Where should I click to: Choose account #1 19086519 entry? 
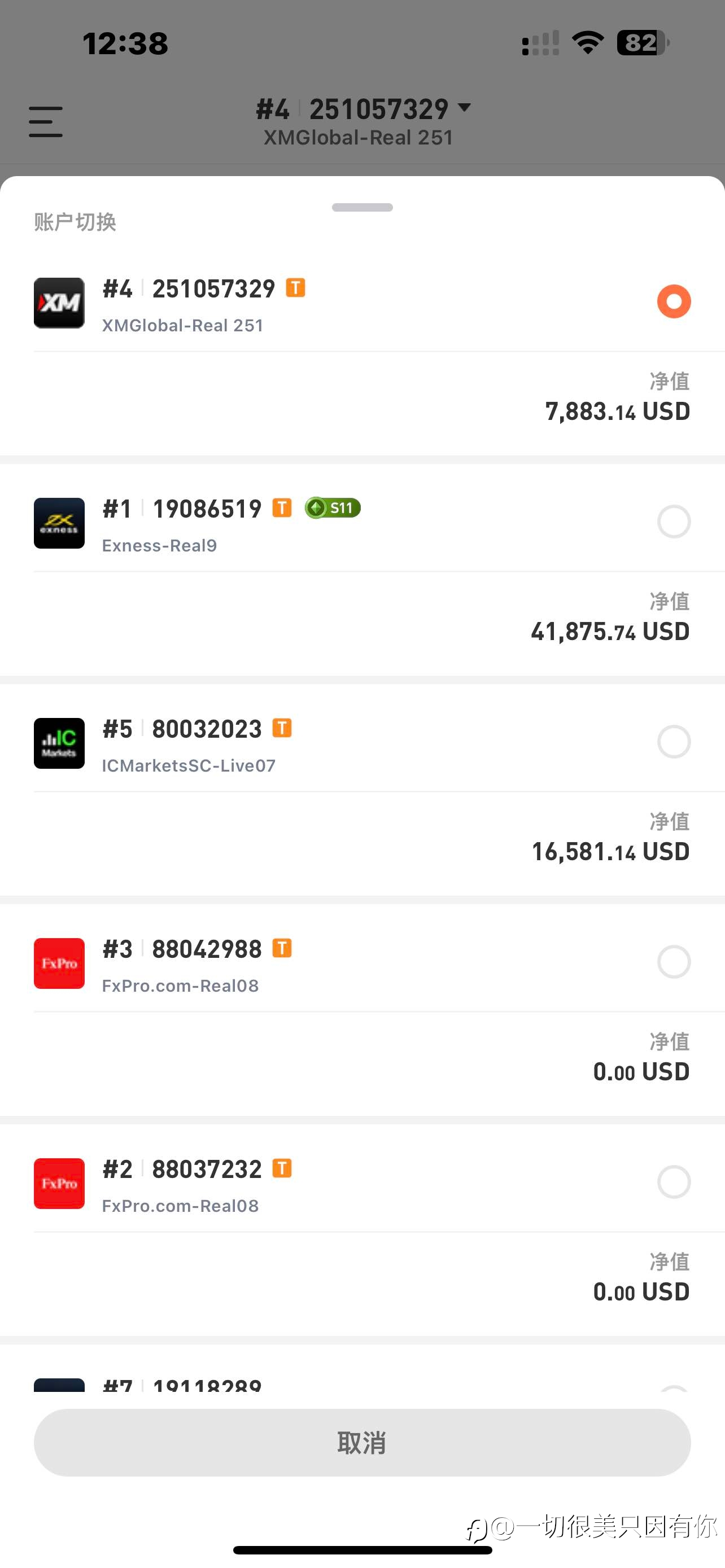pyautogui.click(x=362, y=570)
